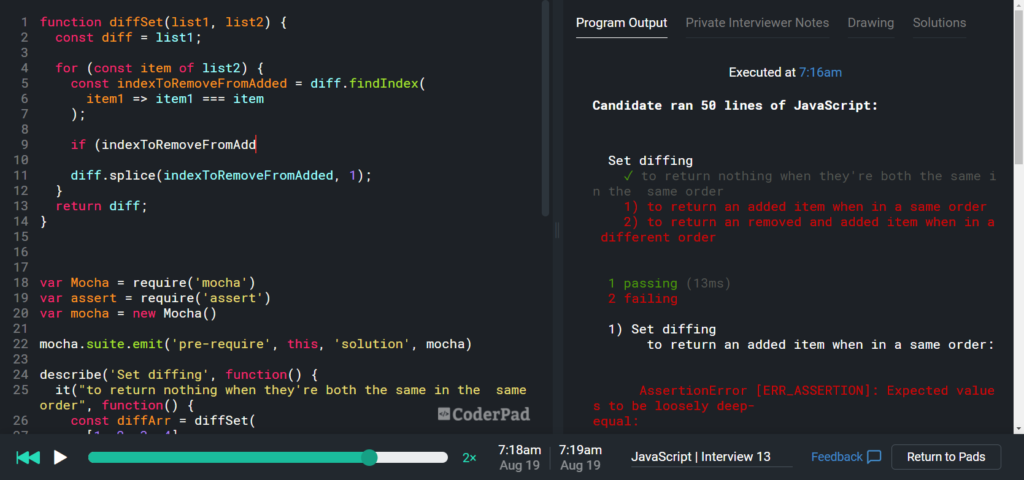Play the interview recording
Viewport: 1024px width, 480px height.
(60, 457)
